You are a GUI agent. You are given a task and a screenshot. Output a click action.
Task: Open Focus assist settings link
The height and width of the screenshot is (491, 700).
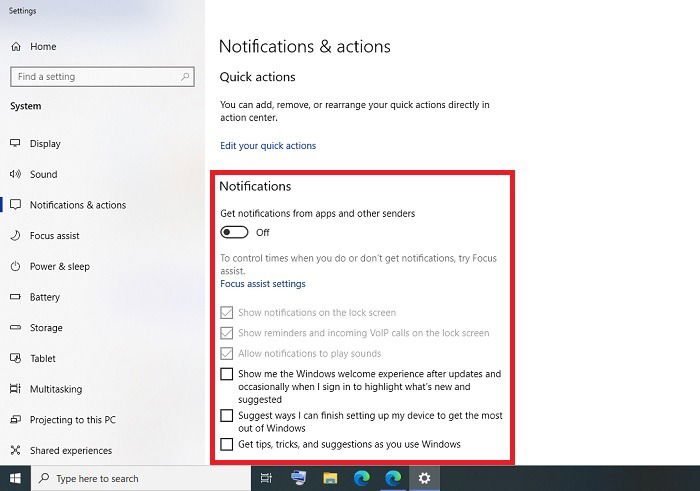(x=262, y=284)
